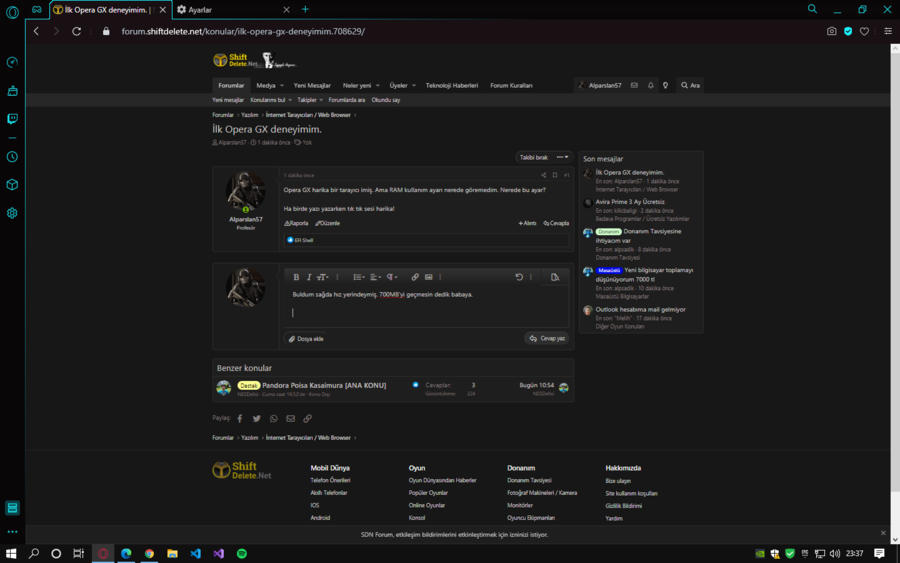This screenshot has width=900, height=563.
Task: Click Cevapla link on first post
Action: coord(556,223)
